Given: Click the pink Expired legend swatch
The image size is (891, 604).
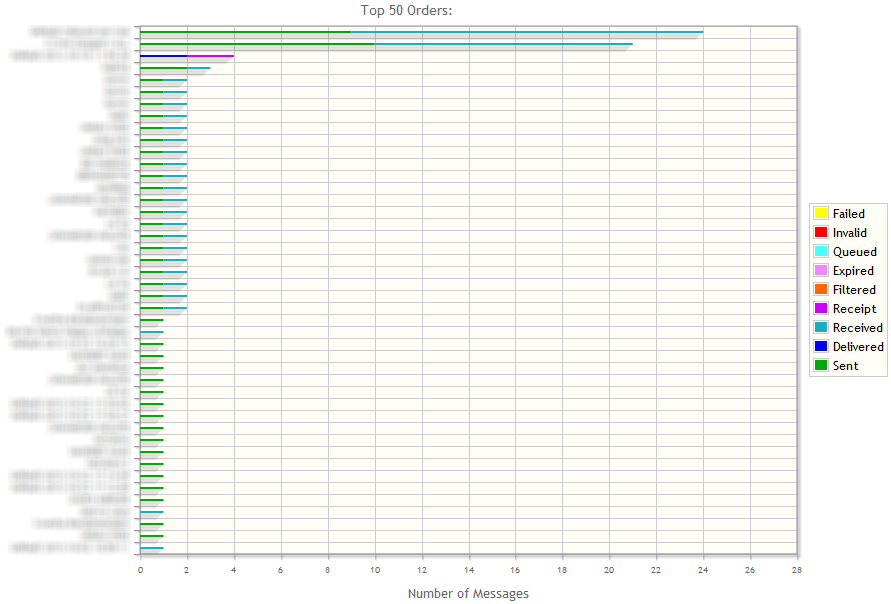Looking at the screenshot, I should 821,270.
